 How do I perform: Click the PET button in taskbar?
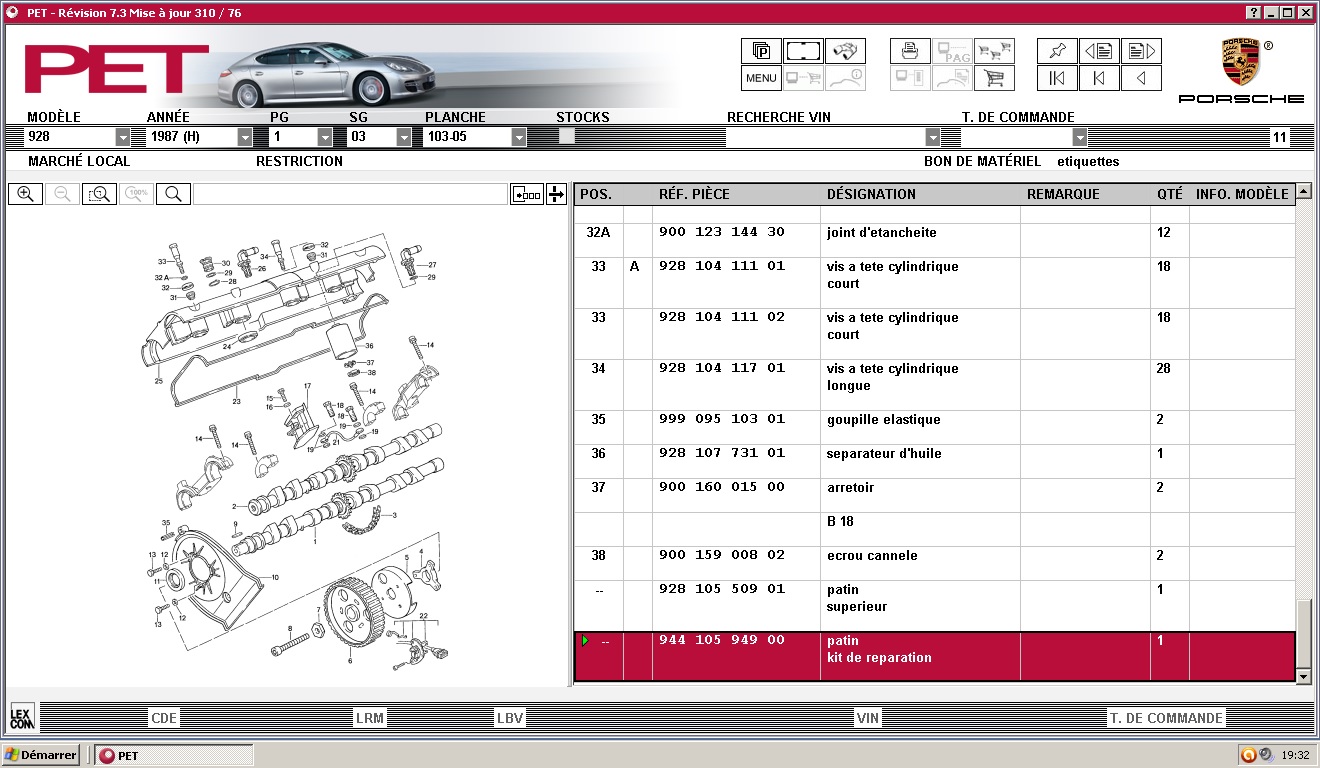pyautogui.click(x=173, y=755)
